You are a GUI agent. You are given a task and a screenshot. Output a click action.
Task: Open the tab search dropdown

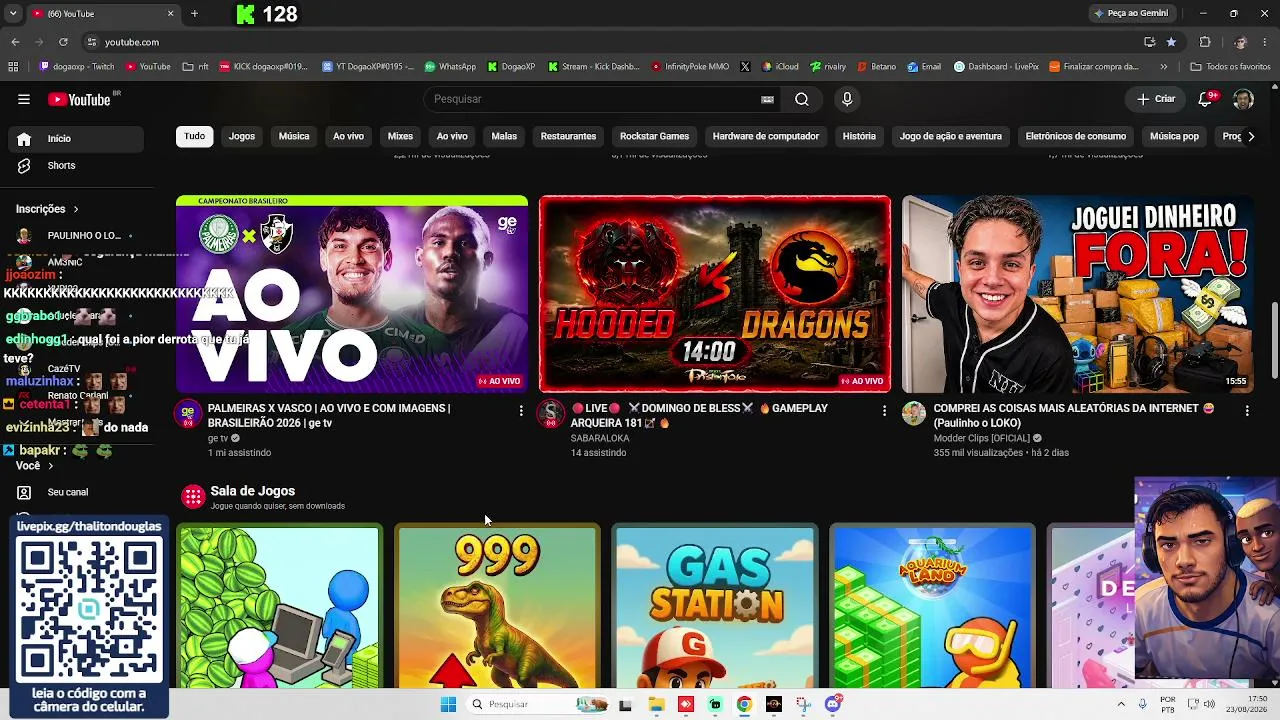13,14
